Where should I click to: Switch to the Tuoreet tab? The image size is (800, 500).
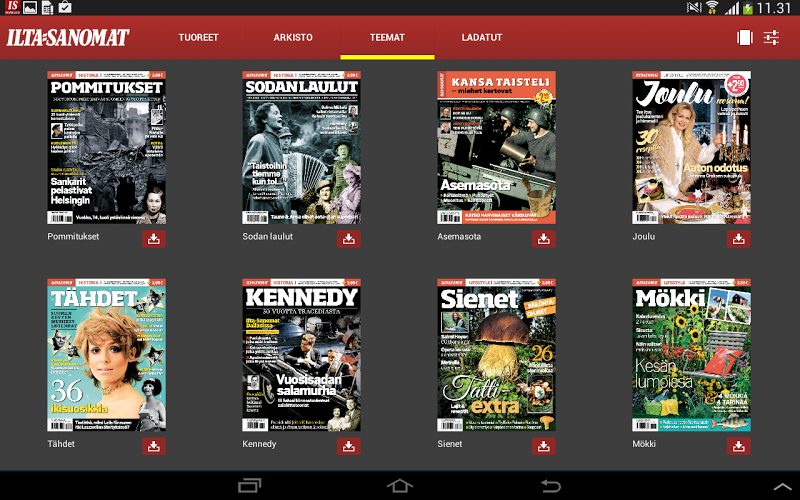(x=198, y=37)
